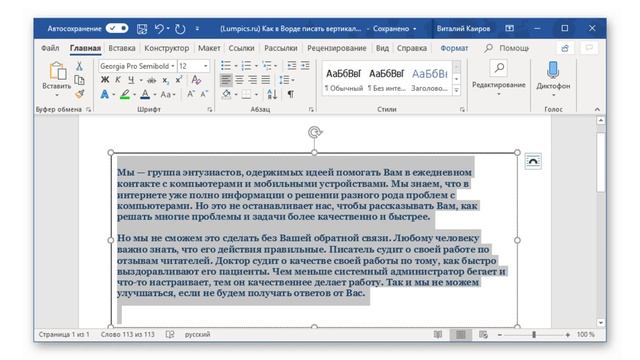This screenshot has width=640, height=360.
Task: Switch to Read Mode view in status bar
Action: 438,335
